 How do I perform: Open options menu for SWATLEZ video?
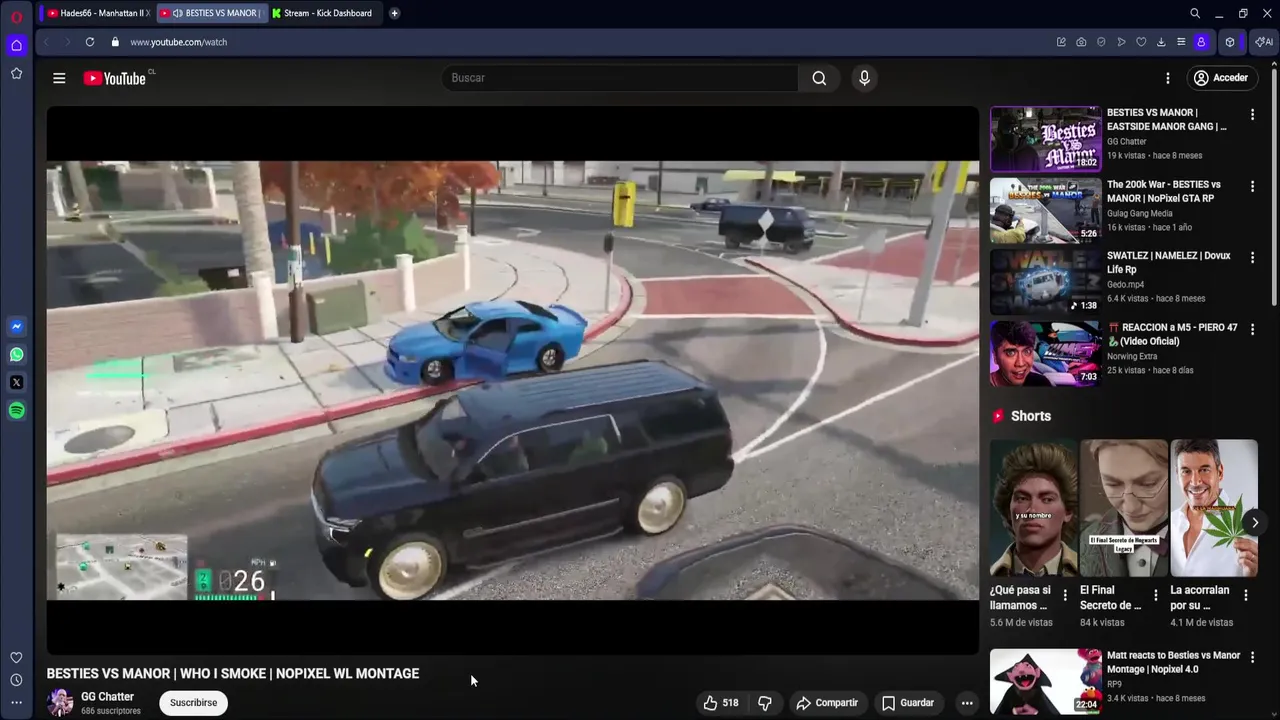coord(1252,258)
